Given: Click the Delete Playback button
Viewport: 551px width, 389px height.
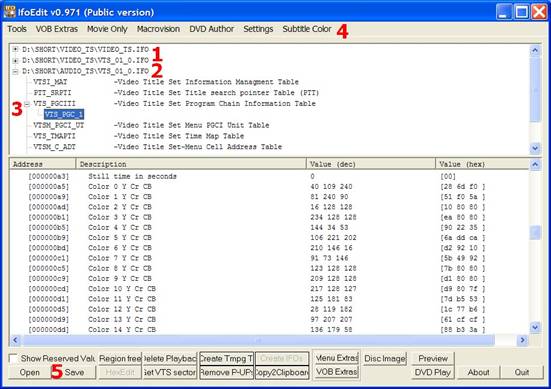Looking at the screenshot, I should pos(169,359).
